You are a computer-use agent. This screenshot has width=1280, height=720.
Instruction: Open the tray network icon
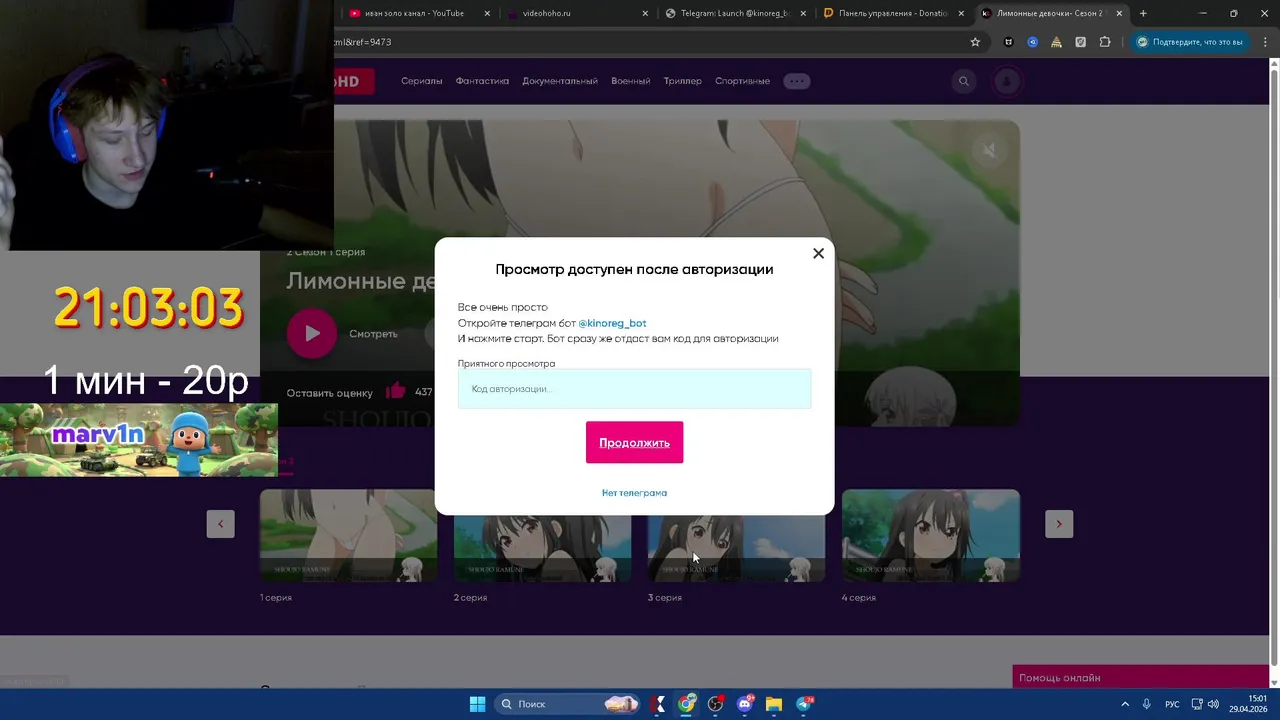tap(1197, 704)
